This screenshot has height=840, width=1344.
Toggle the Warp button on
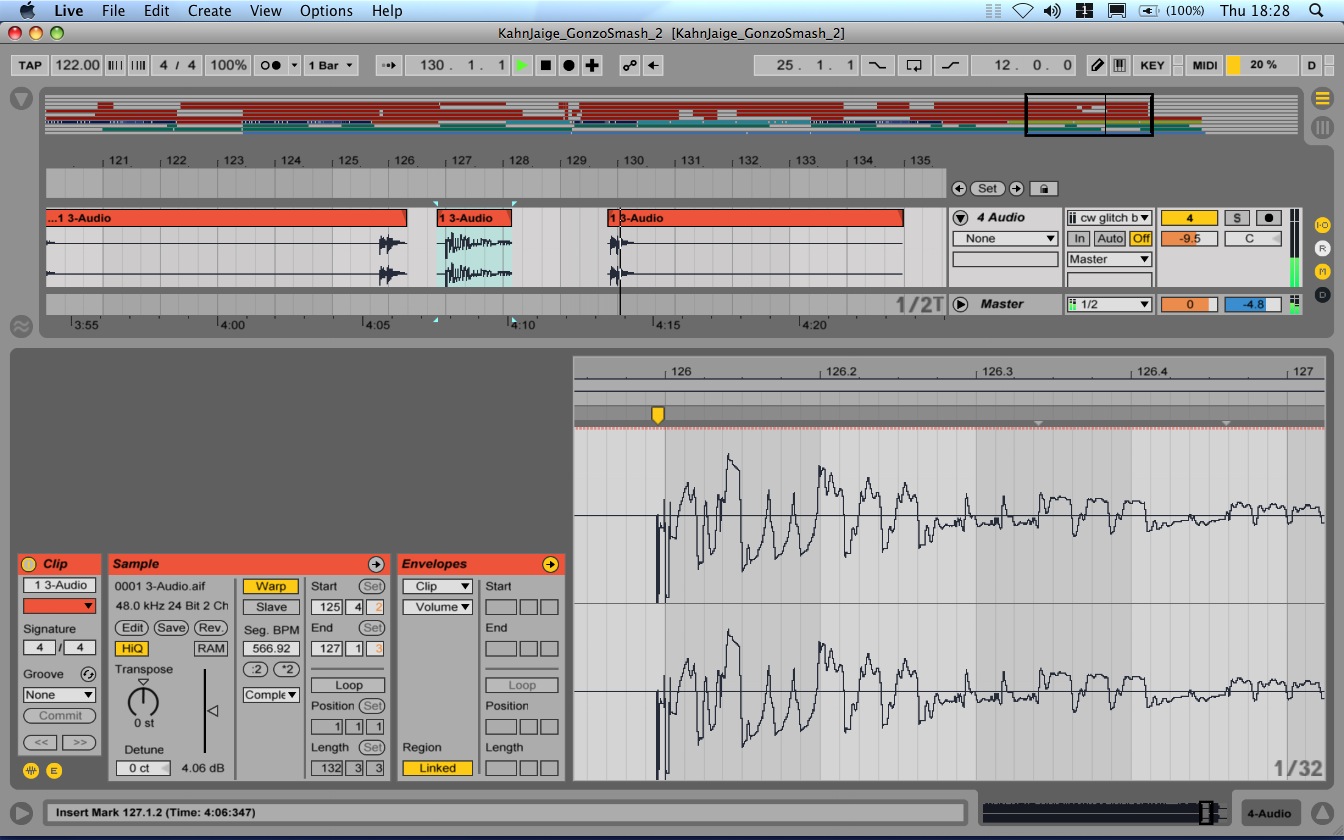pyautogui.click(x=271, y=586)
